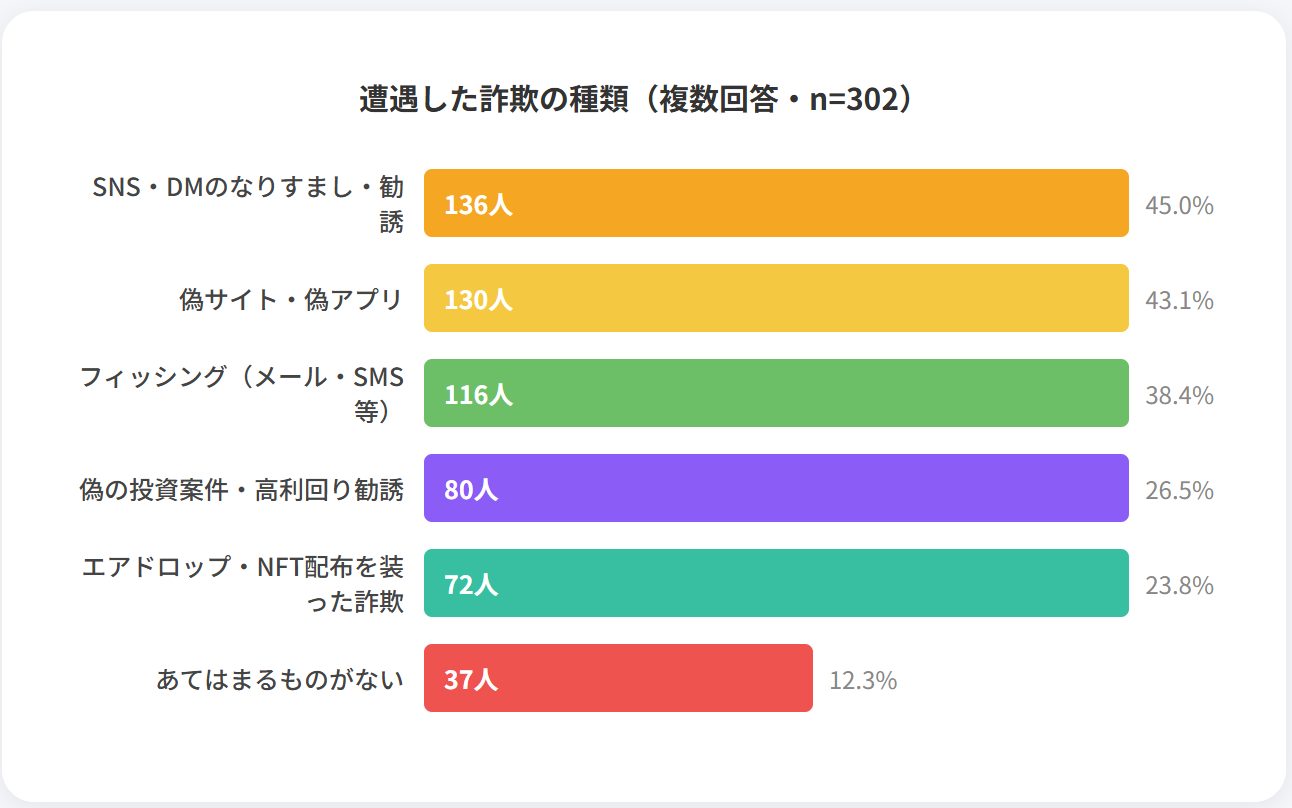
Task: Click the 26.5% percentage value
Action: coord(1179,490)
